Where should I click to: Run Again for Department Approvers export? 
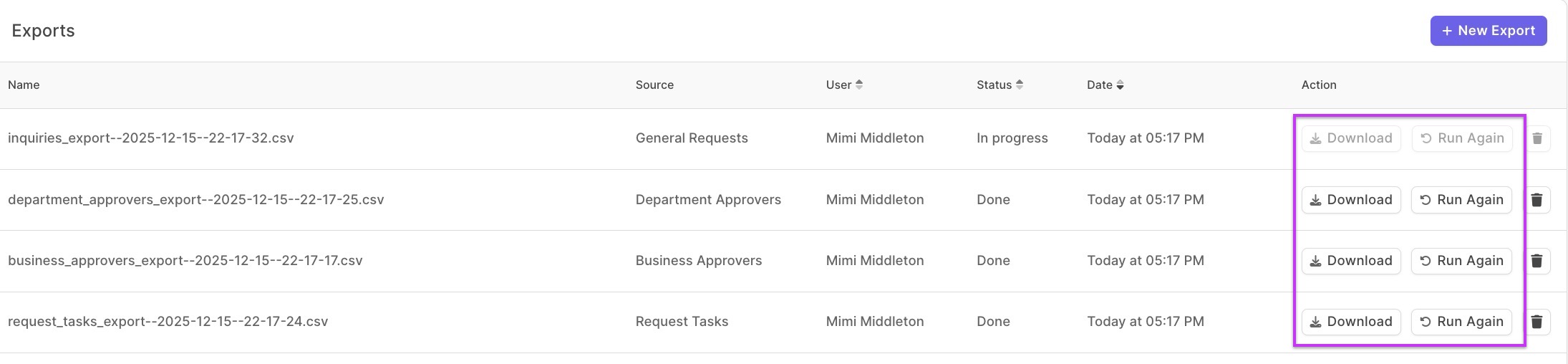(x=1461, y=200)
